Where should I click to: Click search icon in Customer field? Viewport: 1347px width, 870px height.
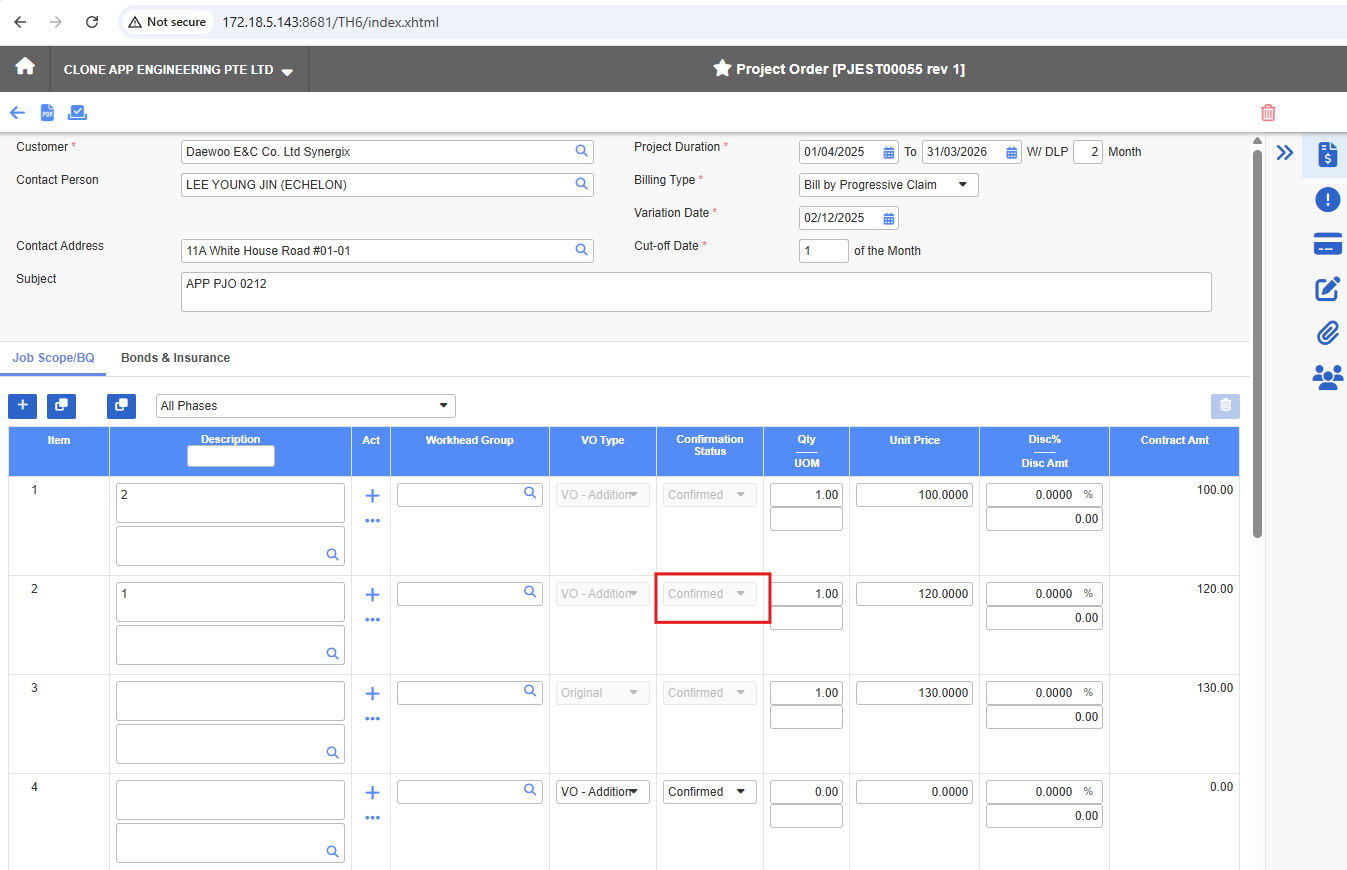coord(581,151)
